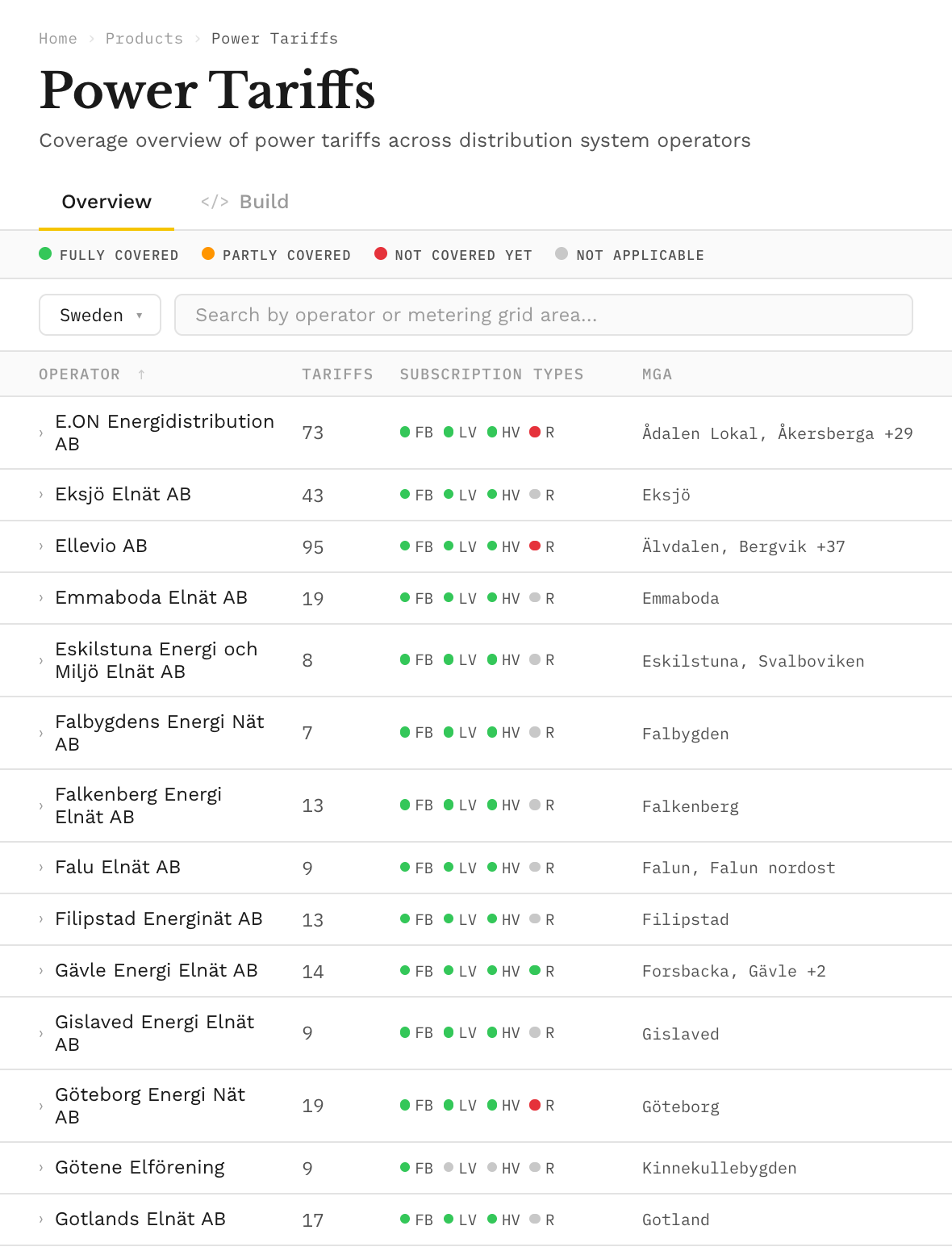Navigate to Products breadcrumb link
952x1251 pixels.
click(x=144, y=39)
